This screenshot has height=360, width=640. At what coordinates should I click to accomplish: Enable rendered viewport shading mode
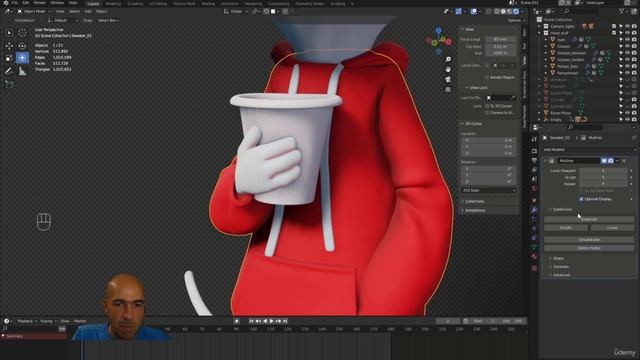[x=516, y=11]
